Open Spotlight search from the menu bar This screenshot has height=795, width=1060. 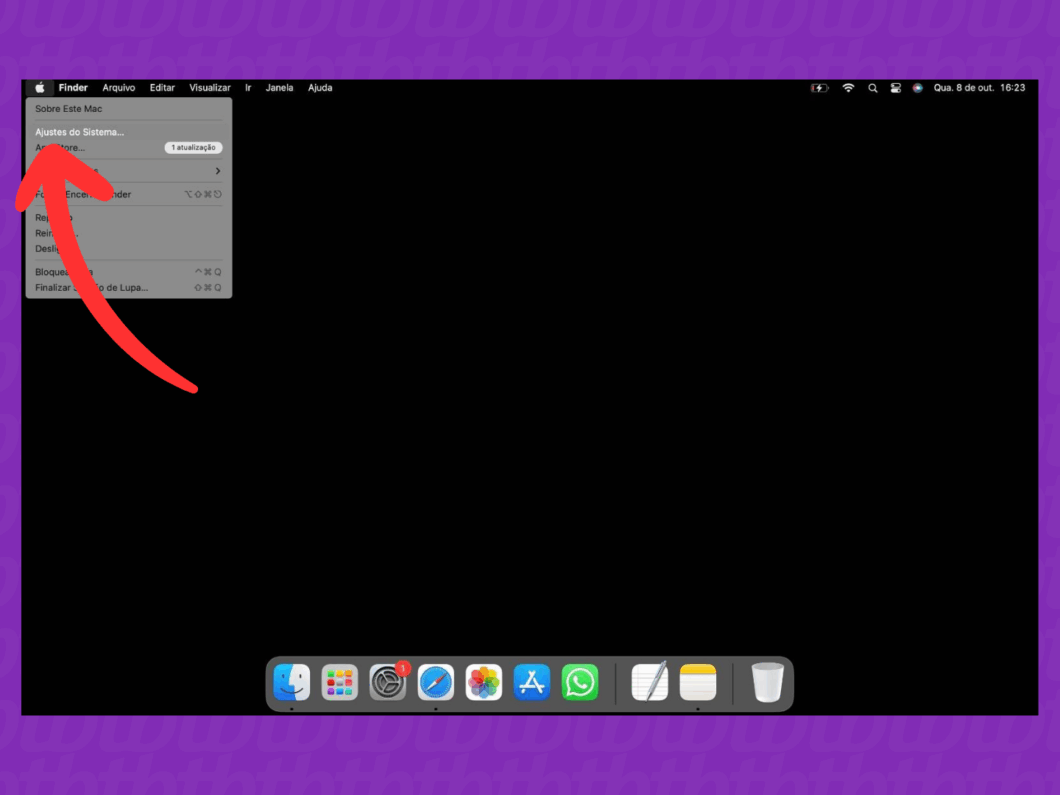click(871, 88)
